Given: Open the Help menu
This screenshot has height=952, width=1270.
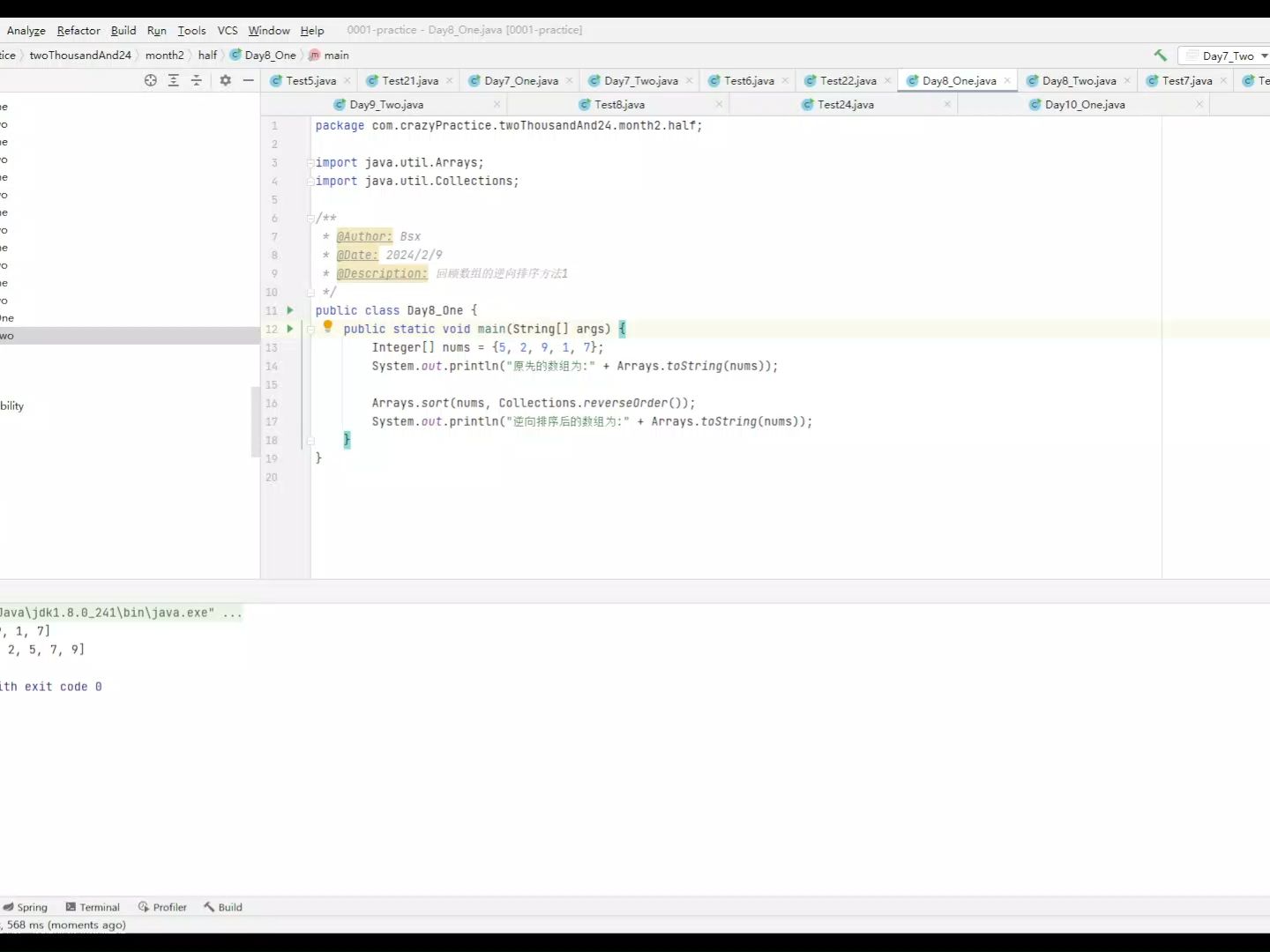Looking at the screenshot, I should pyautogui.click(x=312, y=30).
